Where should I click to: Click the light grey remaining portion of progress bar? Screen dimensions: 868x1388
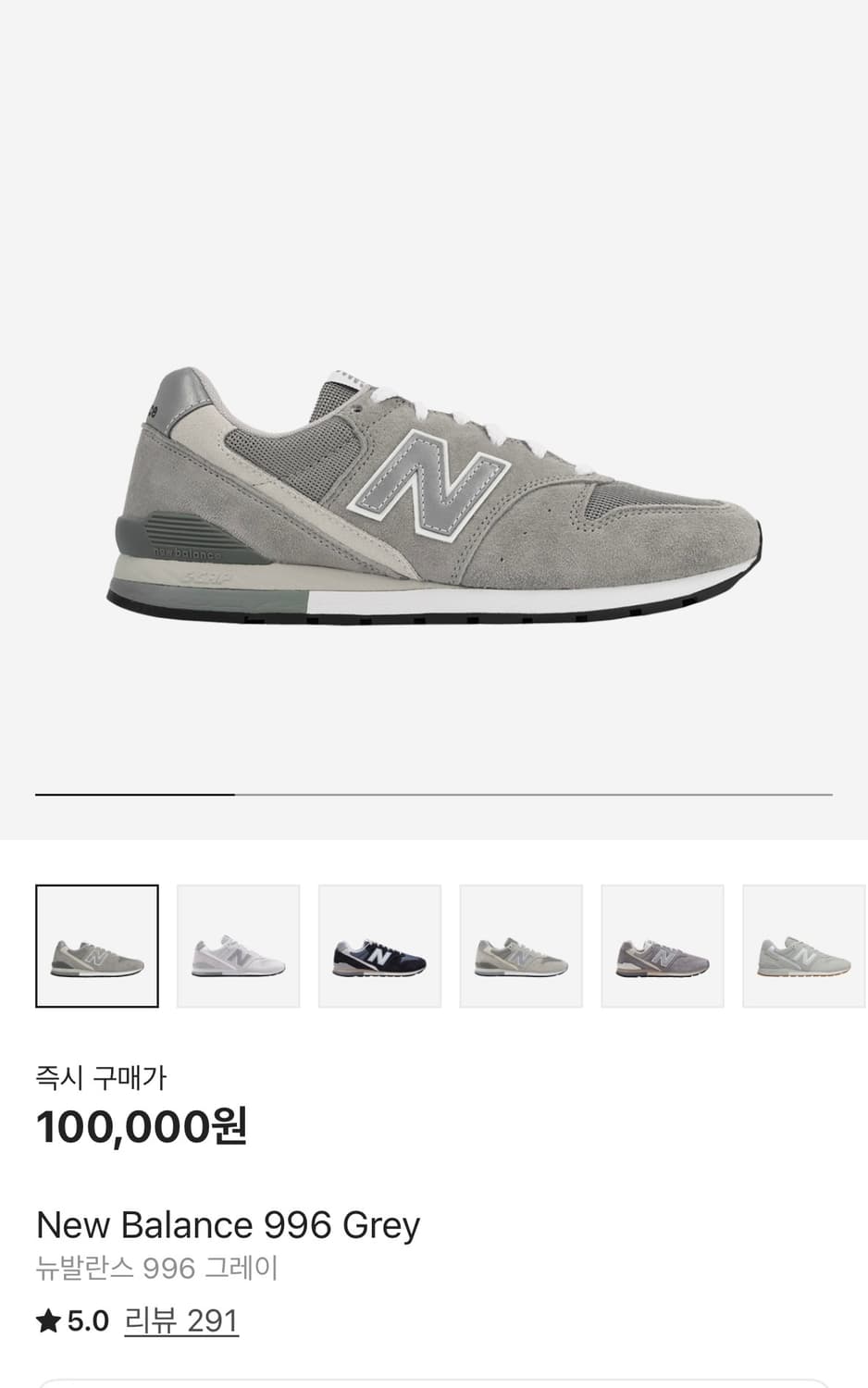pos(534,794)
